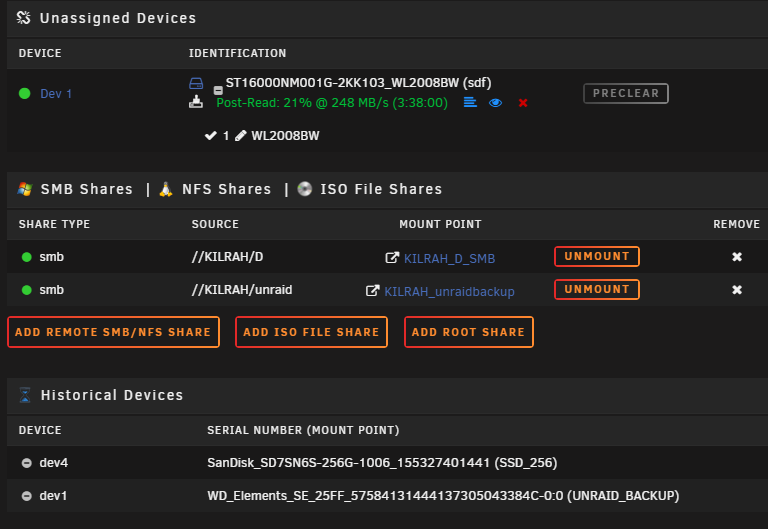
Task: Click the MOUNT POINT column header
Action: [x=440, y=224]
